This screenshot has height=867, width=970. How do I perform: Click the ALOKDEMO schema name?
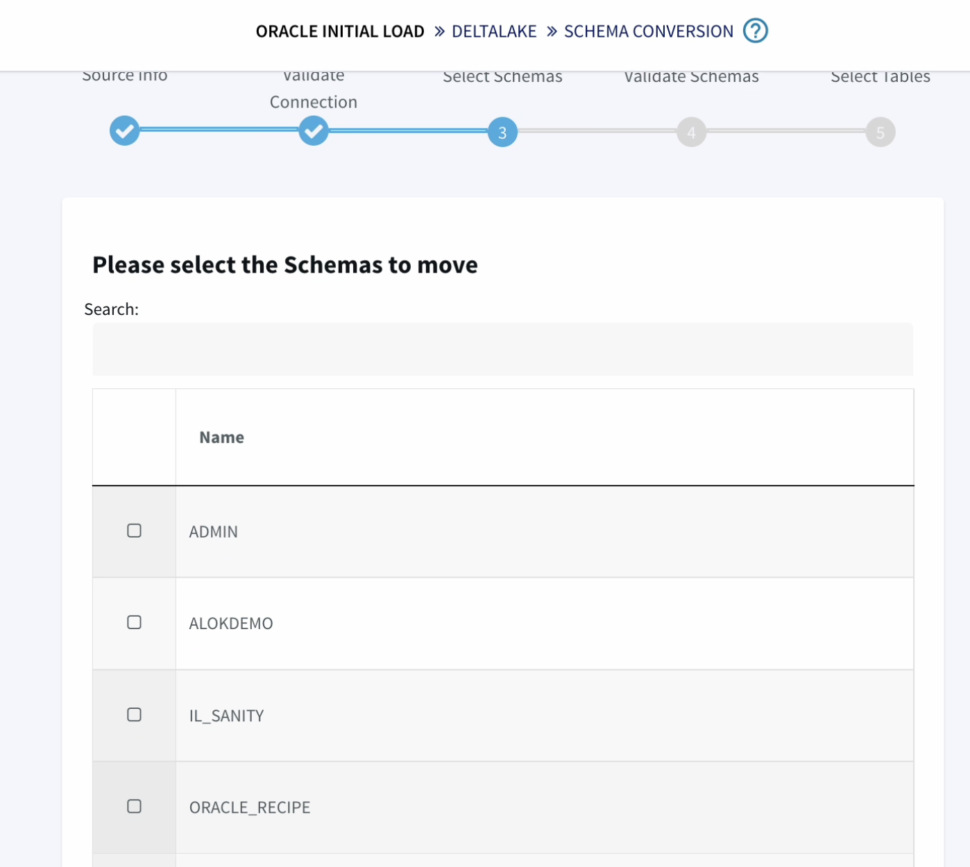tap(231, 624)
